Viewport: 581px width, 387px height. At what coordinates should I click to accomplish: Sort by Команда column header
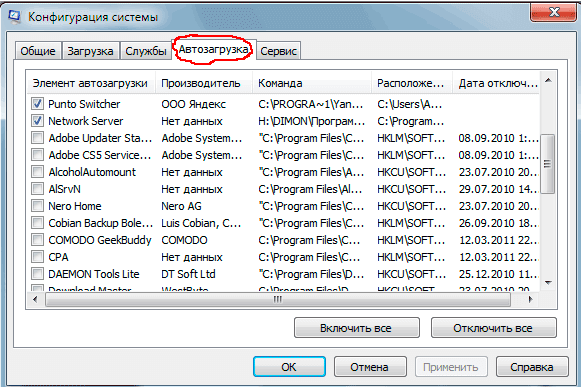(x=312, y=83)
